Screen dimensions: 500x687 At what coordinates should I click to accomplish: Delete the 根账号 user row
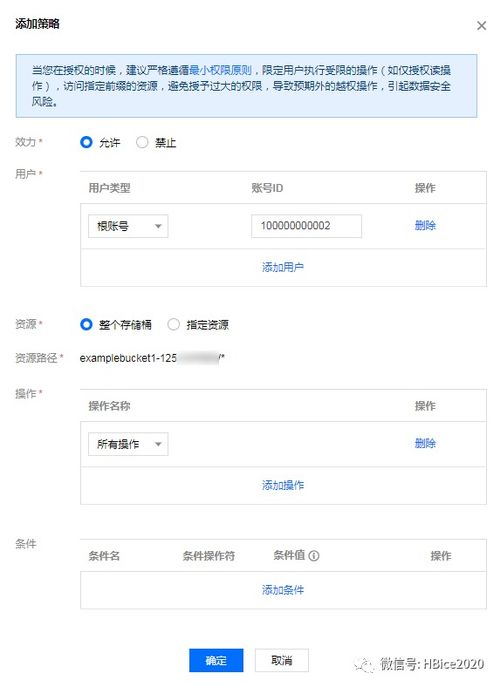[425, 226]
